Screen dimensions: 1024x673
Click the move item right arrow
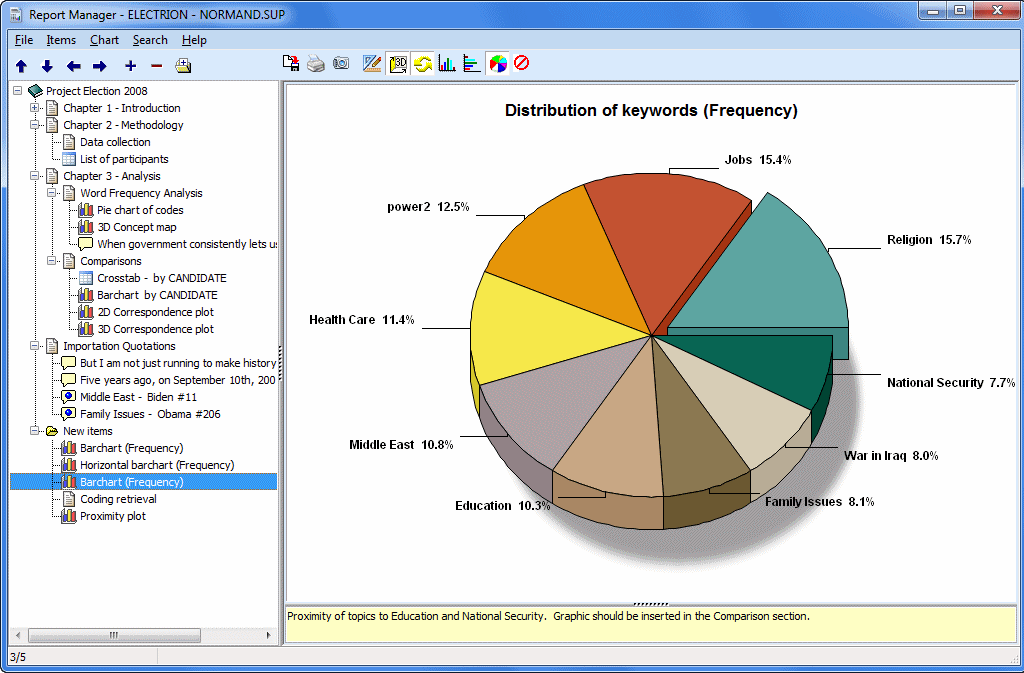point(99,66)
